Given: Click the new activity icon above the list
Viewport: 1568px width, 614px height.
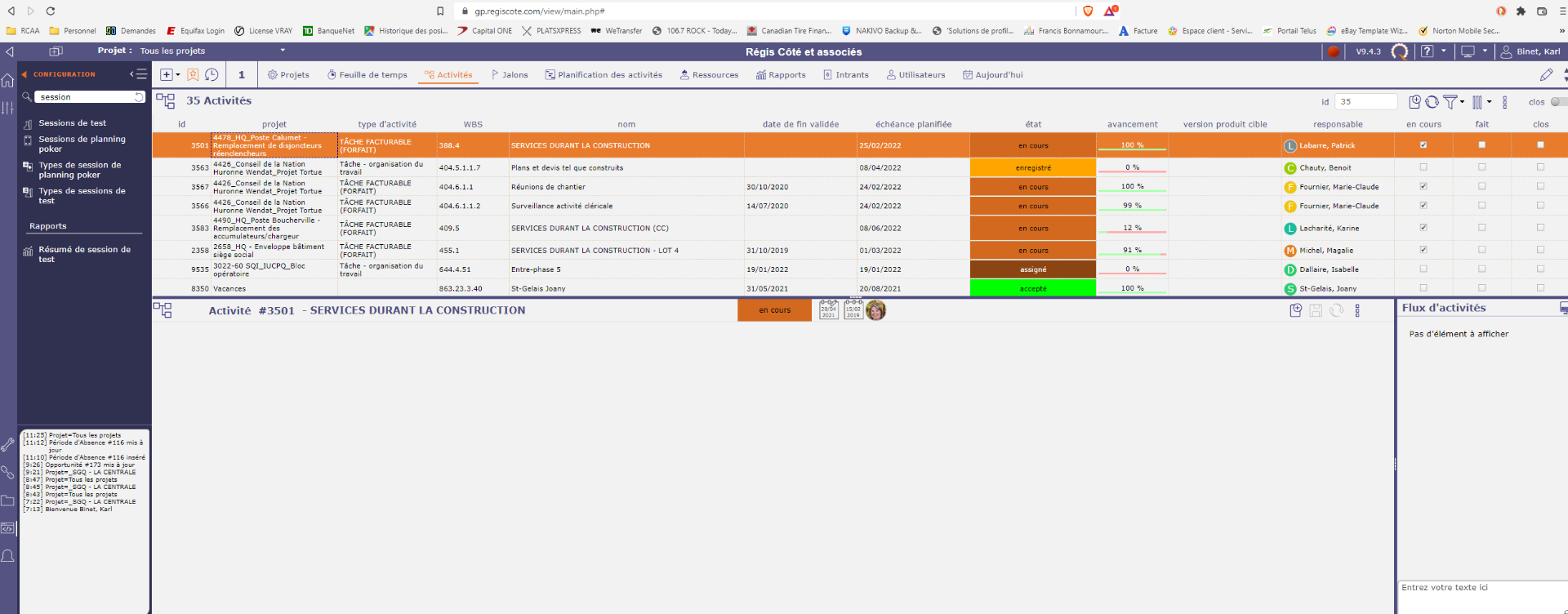Looking at the screenshot, I should (x=1414, y=102).
